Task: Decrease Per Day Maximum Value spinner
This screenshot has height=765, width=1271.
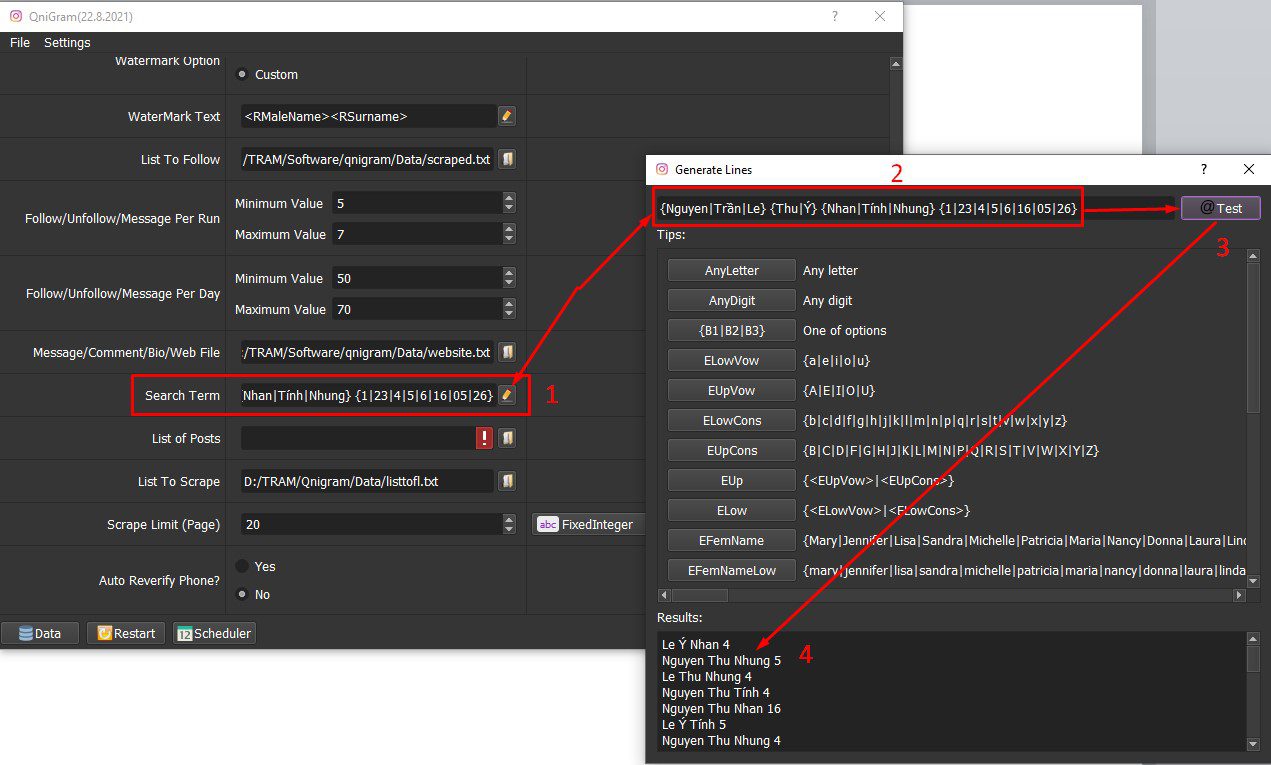Action: tap(509, 314)
